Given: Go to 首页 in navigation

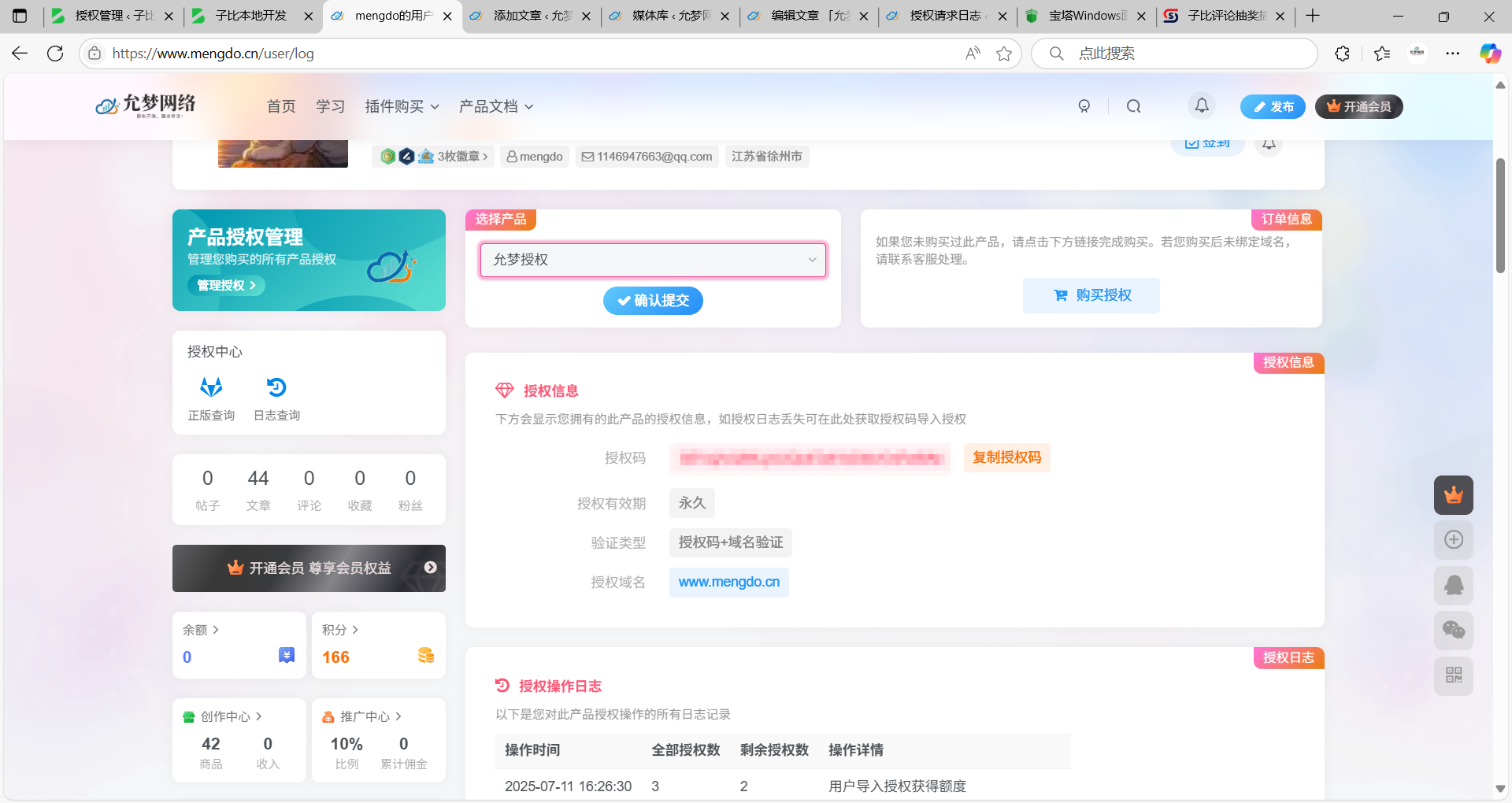Looking at the screenshot, I should click(x=281, y=106).
